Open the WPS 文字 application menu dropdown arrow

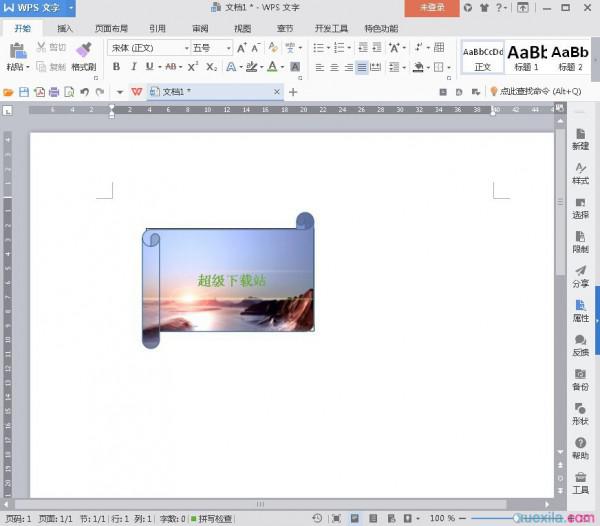[x=72, y=7]
